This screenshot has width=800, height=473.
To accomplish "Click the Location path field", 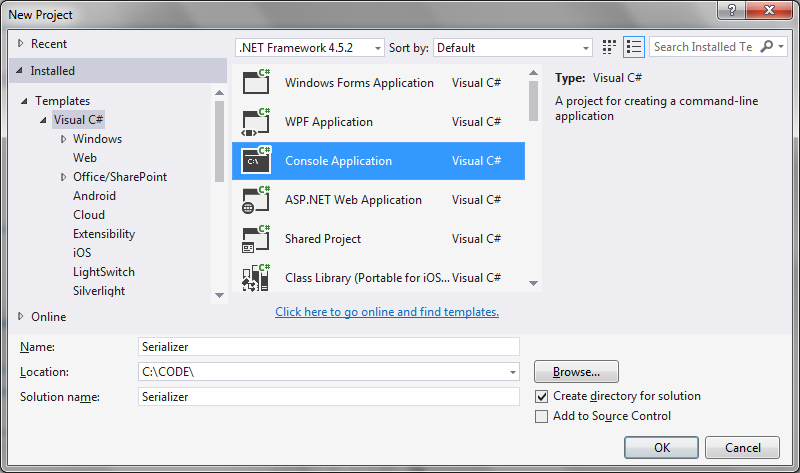I will tap(329, 372).
